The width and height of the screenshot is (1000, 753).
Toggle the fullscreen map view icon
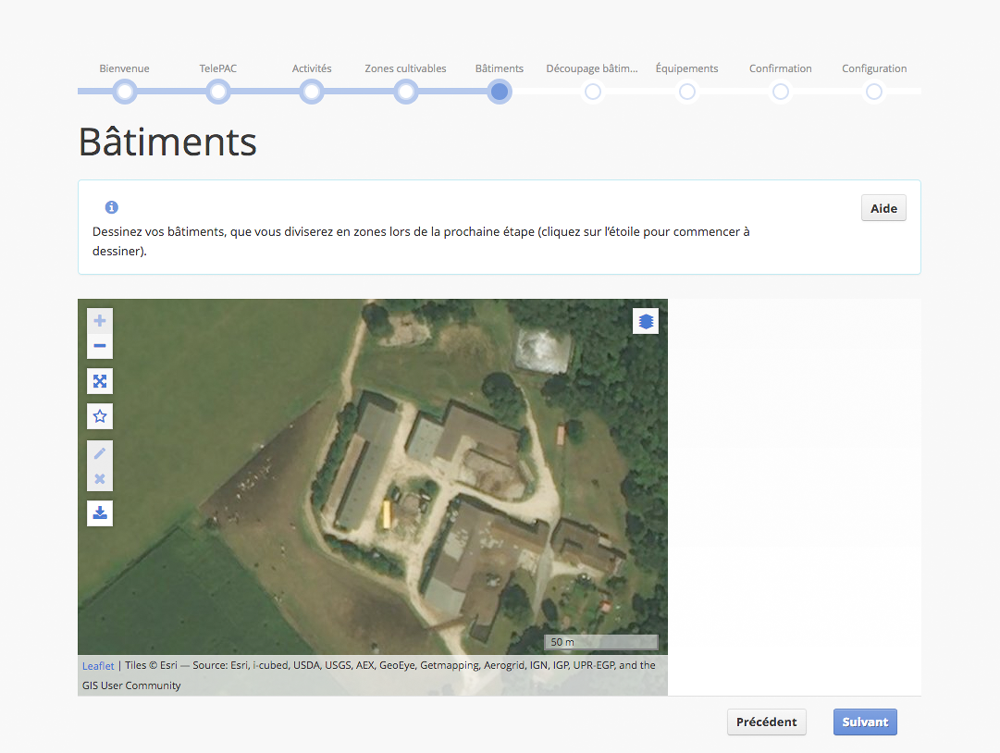[99, 381]
